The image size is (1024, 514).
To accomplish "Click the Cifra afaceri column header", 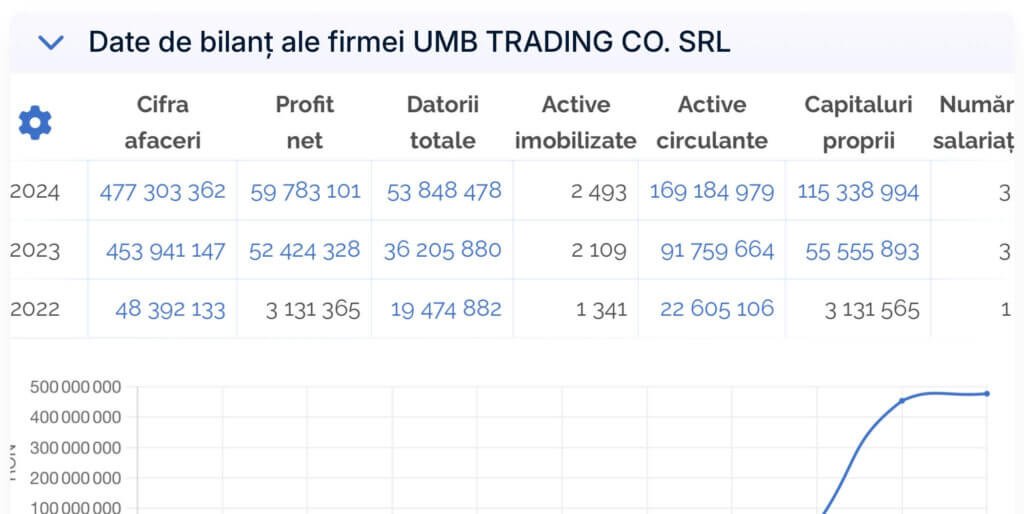I will click(162, 122).
